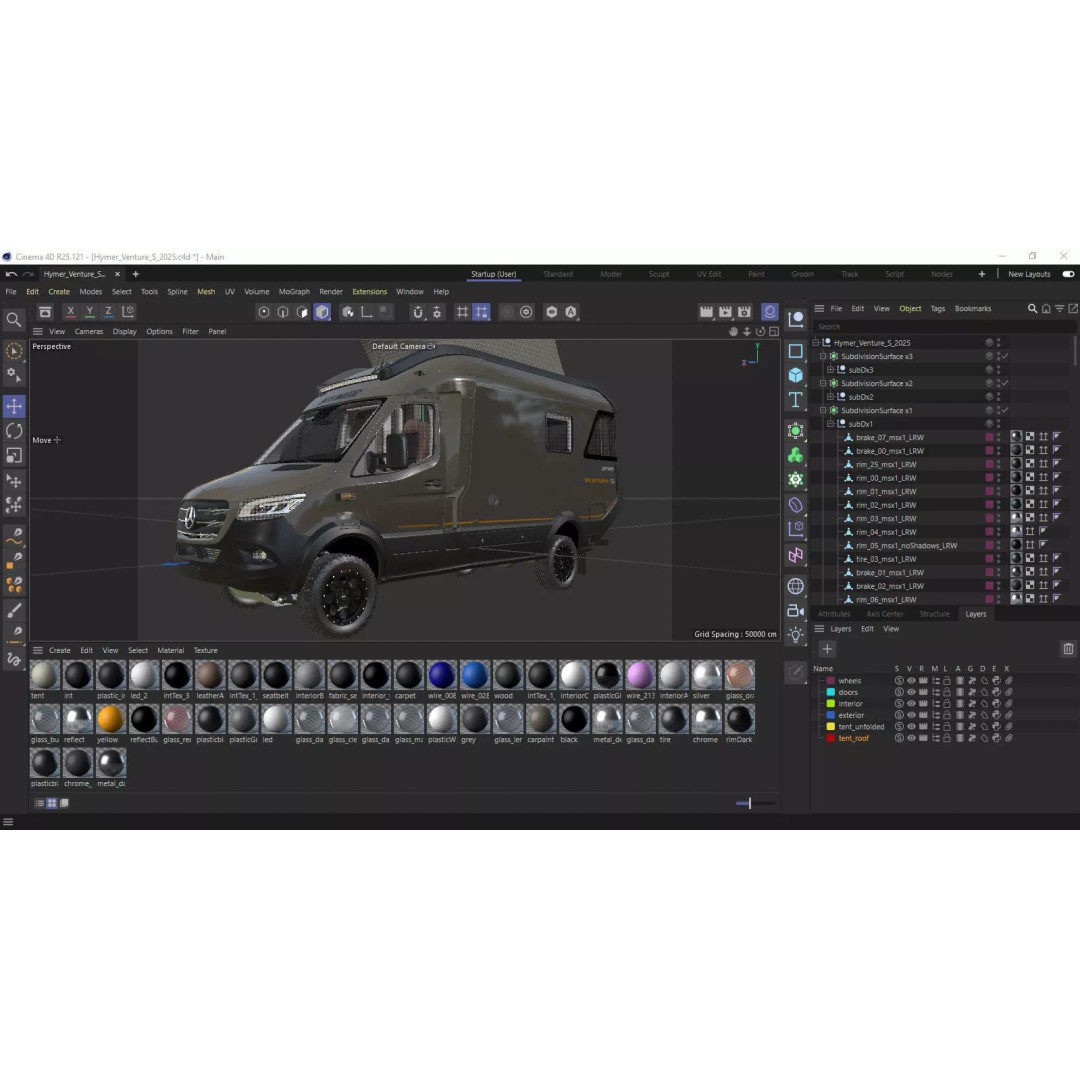
Task: Lock the exterior layer in the Layers panel
Action: point(948,714)
